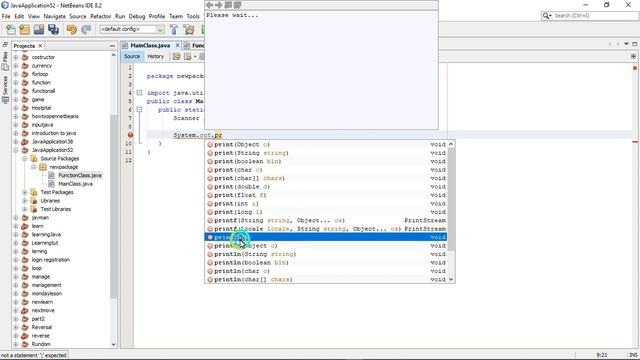The image size is (640, 360).
Task: Collapse the code fold at line 6
Action: click(139, 110)
